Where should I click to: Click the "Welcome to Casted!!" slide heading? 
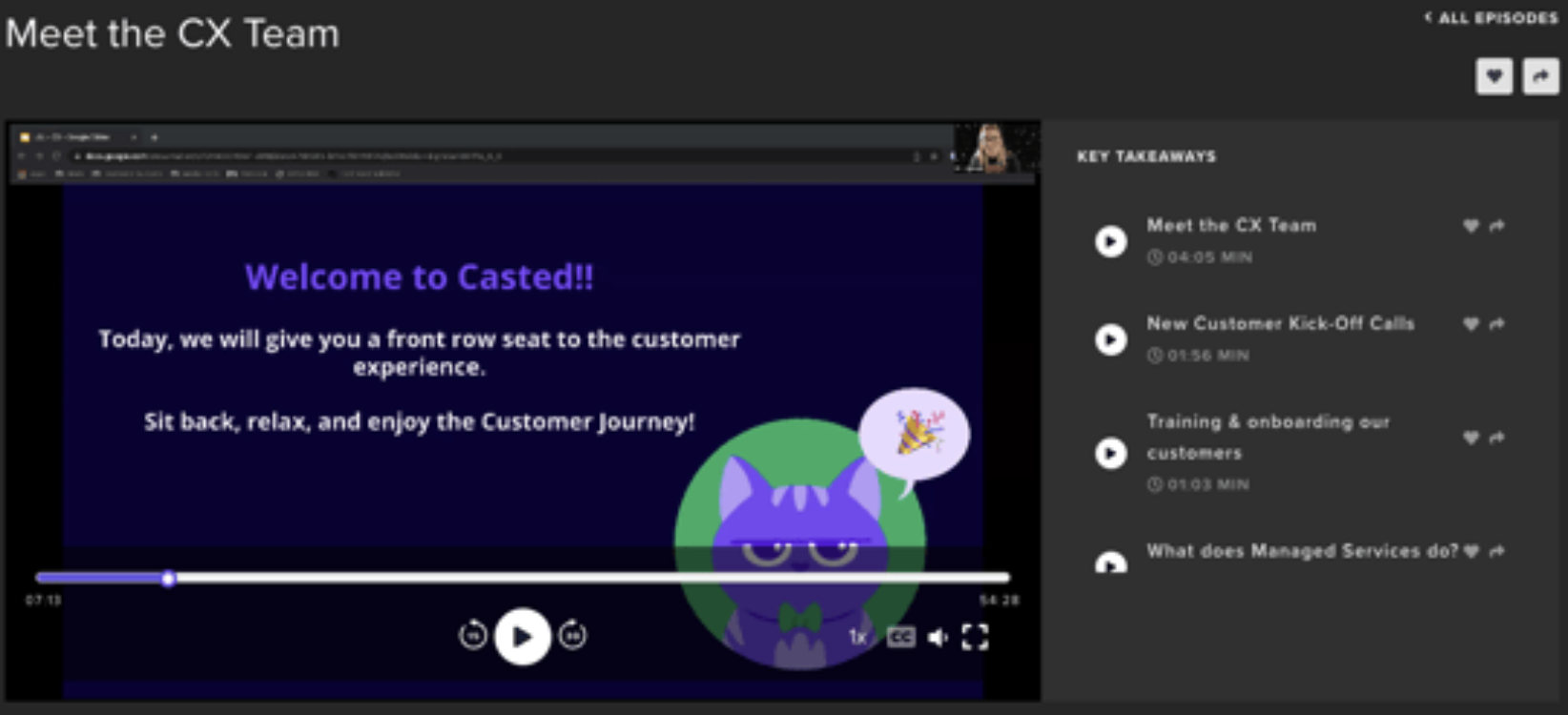(x=419, y=277)
